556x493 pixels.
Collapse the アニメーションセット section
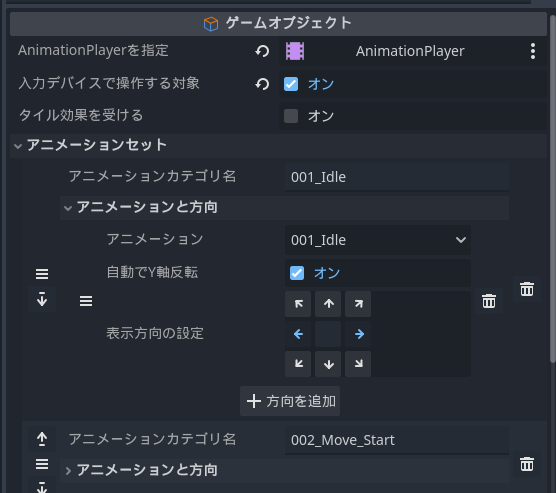(x=18, y=146)
